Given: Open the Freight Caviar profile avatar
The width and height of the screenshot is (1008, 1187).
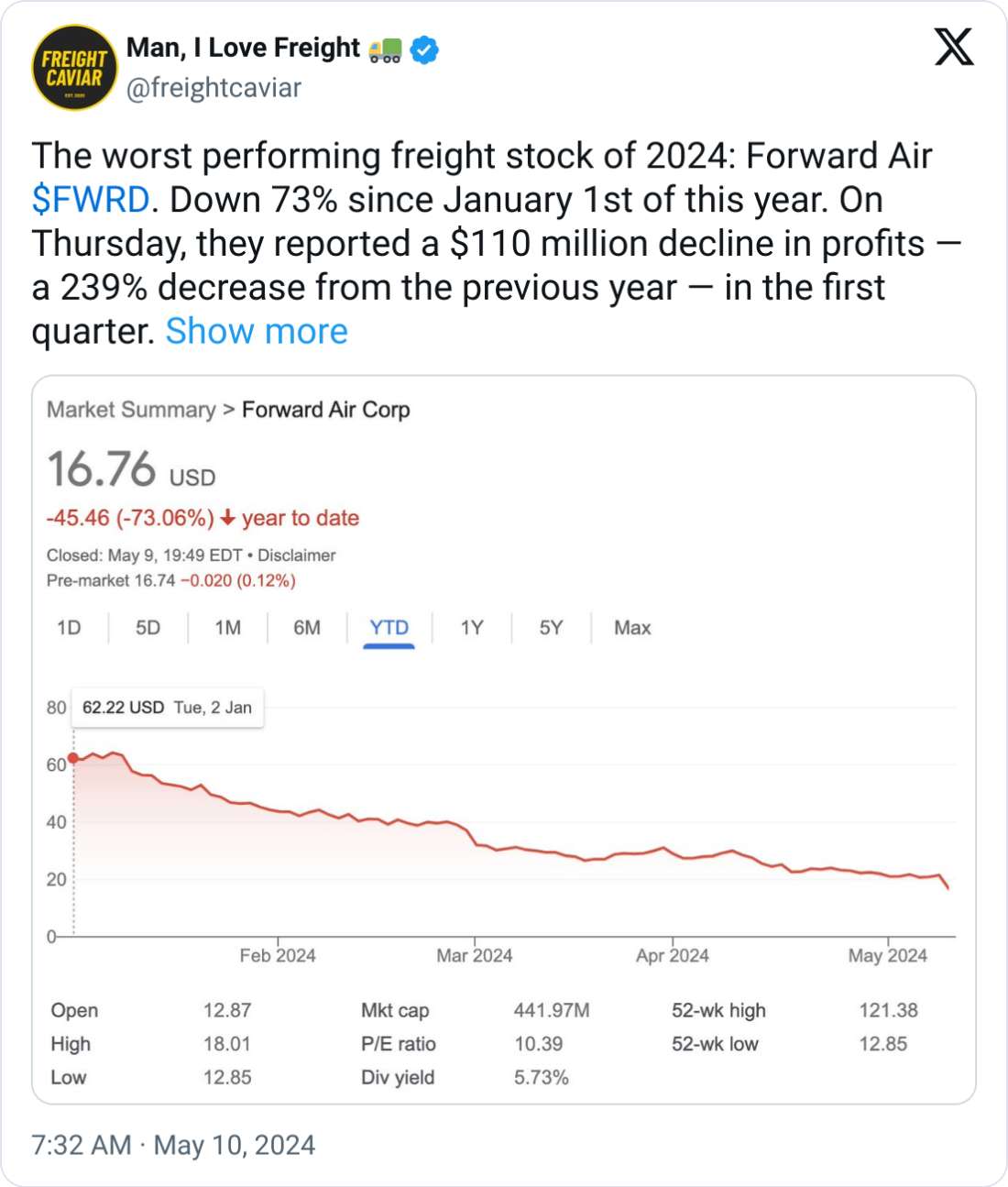Looking at the screenshot, I should (75, 68).
